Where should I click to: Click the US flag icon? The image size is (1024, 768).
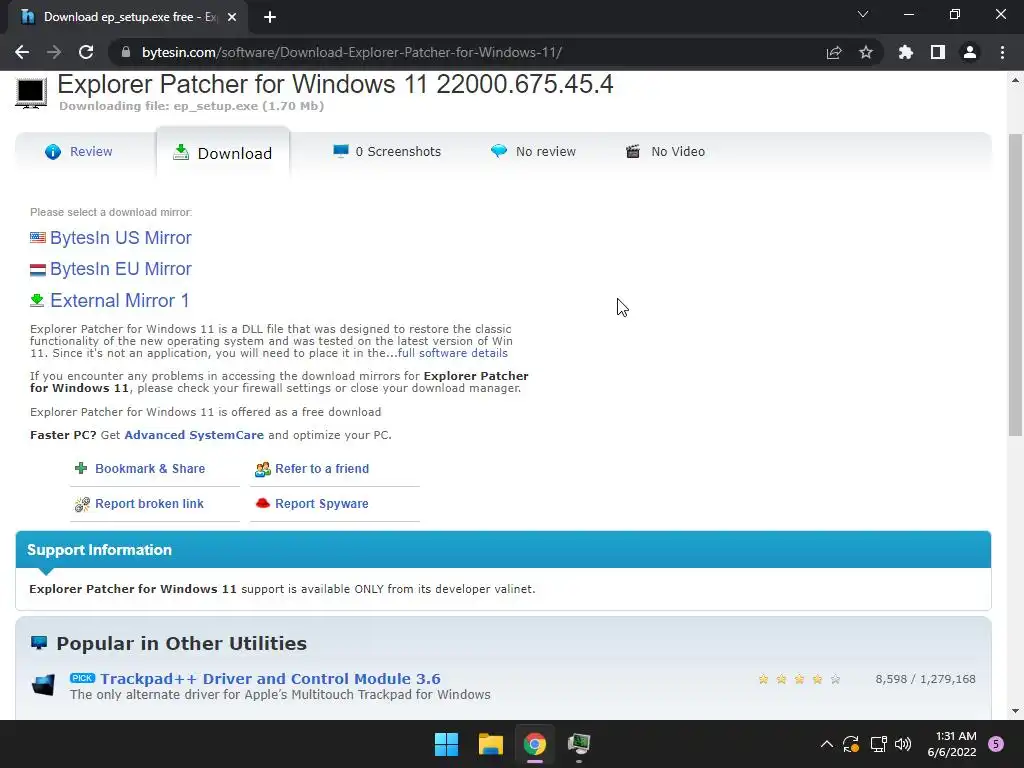click(x=38, y=238)
